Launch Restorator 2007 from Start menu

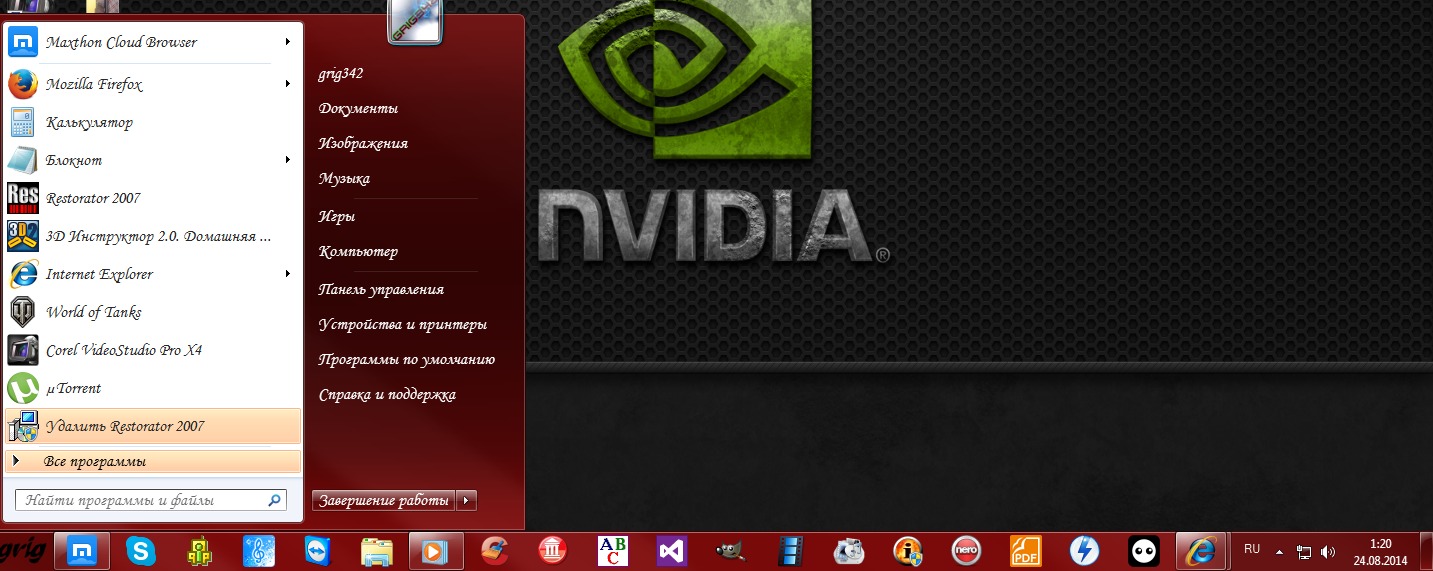[153, 198]
